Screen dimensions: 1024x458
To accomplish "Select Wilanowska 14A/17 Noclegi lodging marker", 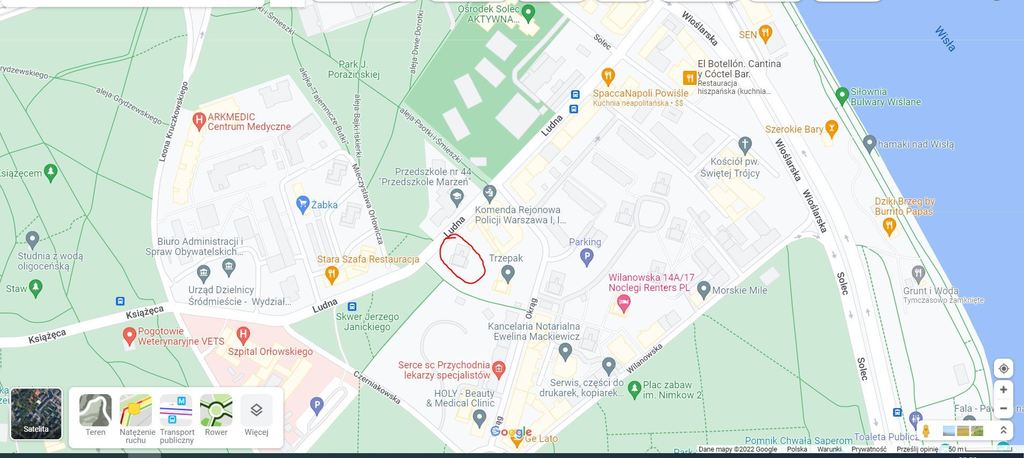I will [x=624, y=303].
